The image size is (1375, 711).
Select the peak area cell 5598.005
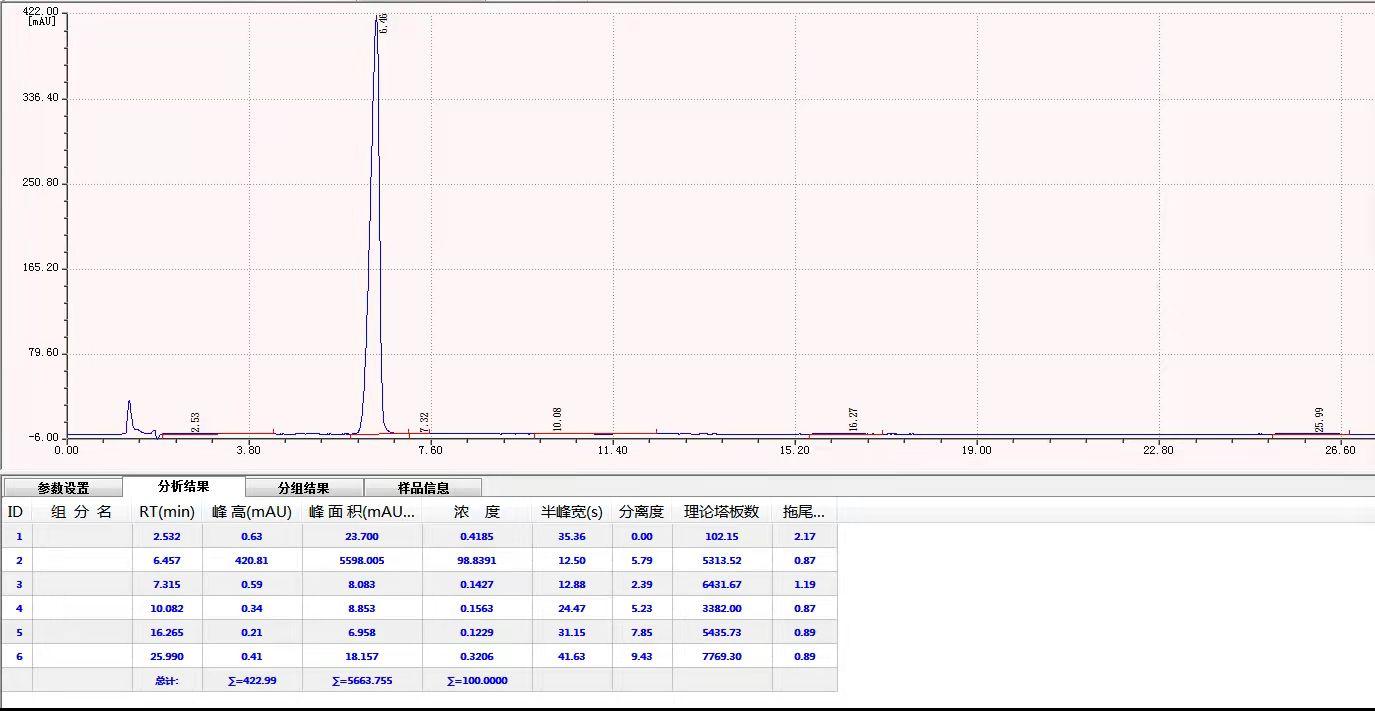coord(361,561)
